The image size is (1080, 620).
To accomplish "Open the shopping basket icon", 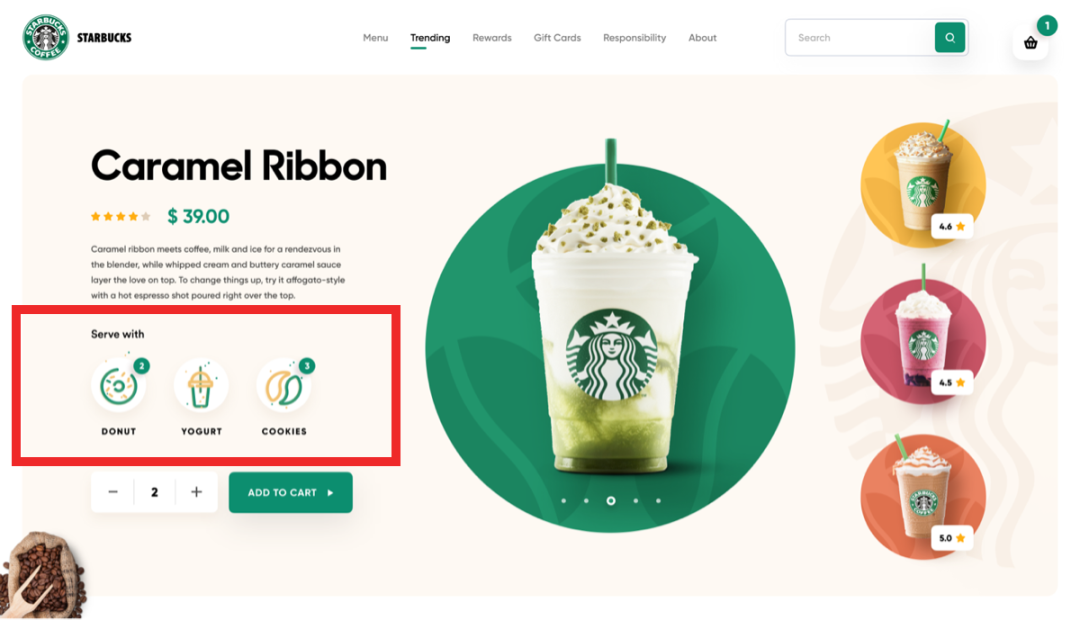I will (x=1030, y=43).
